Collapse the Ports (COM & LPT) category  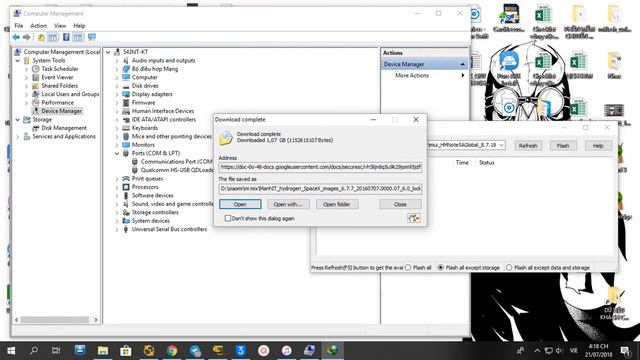pos(117,153)
